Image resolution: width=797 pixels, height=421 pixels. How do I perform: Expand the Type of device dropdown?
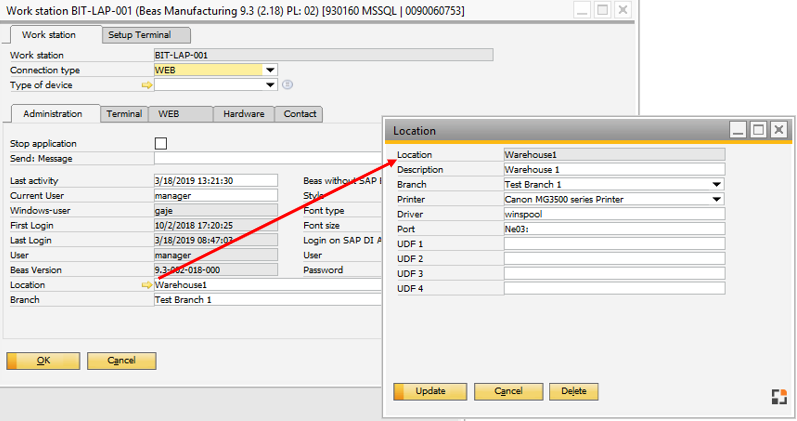tap(270, 85)
